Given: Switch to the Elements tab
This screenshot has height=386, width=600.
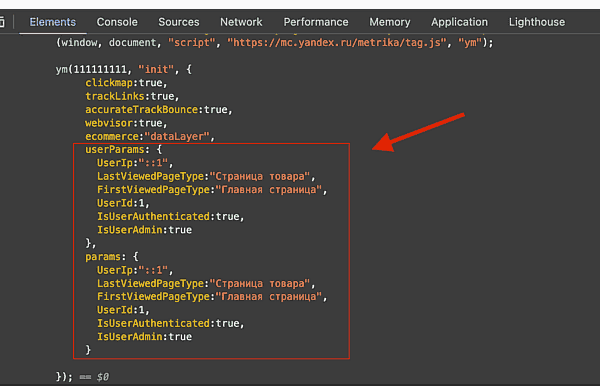Looking at the screenshot, I should point(53,22).
